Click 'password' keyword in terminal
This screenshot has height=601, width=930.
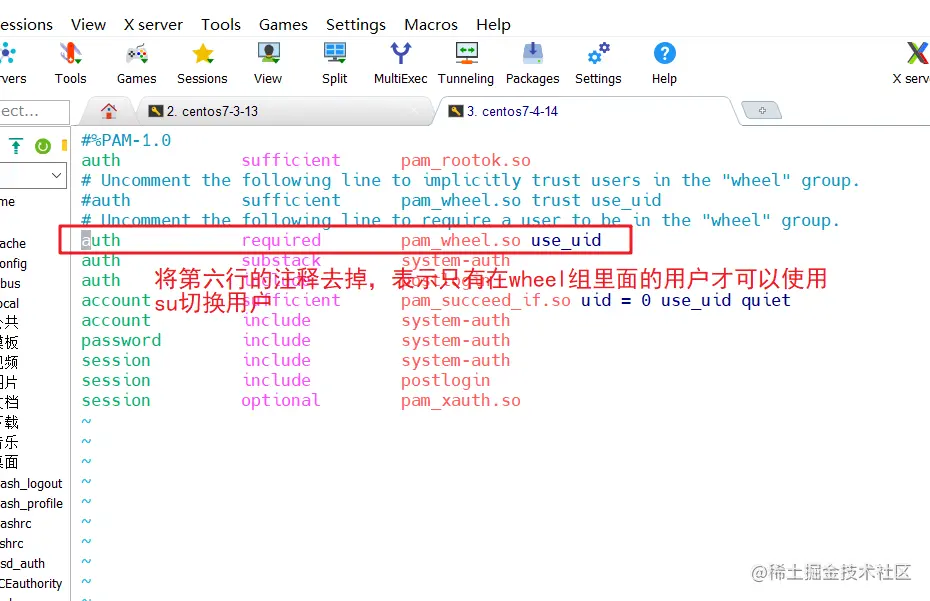[x=121, y=341]
